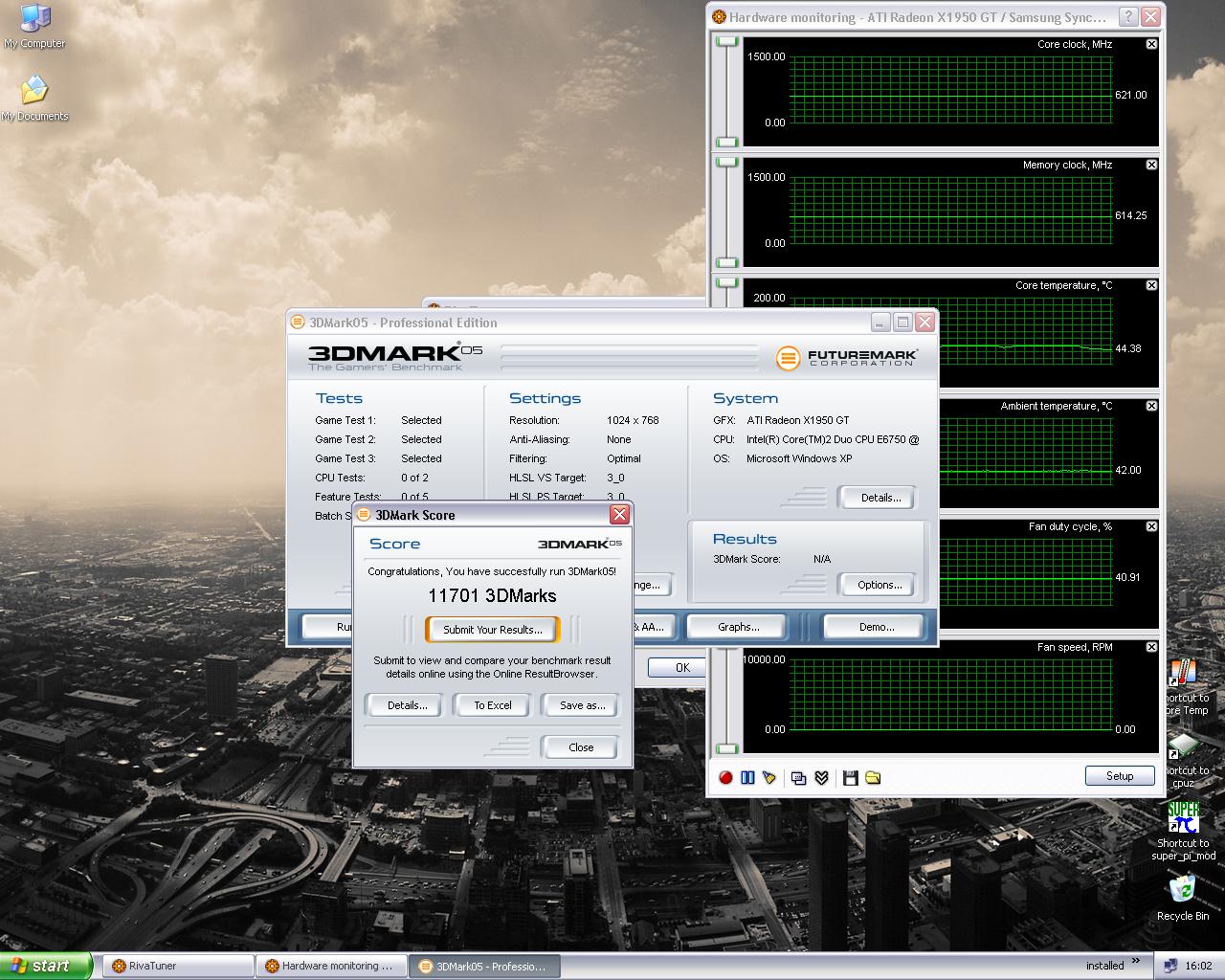Close the 3DMark Score dialog via Close button
1225x980 pixels.
(x=580, y=747)
